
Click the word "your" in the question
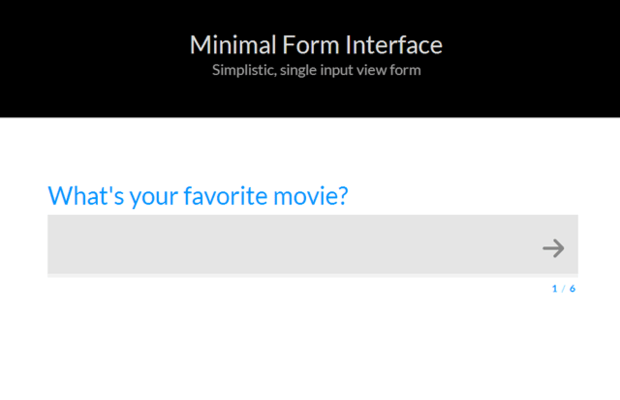[x=153, y=198]
